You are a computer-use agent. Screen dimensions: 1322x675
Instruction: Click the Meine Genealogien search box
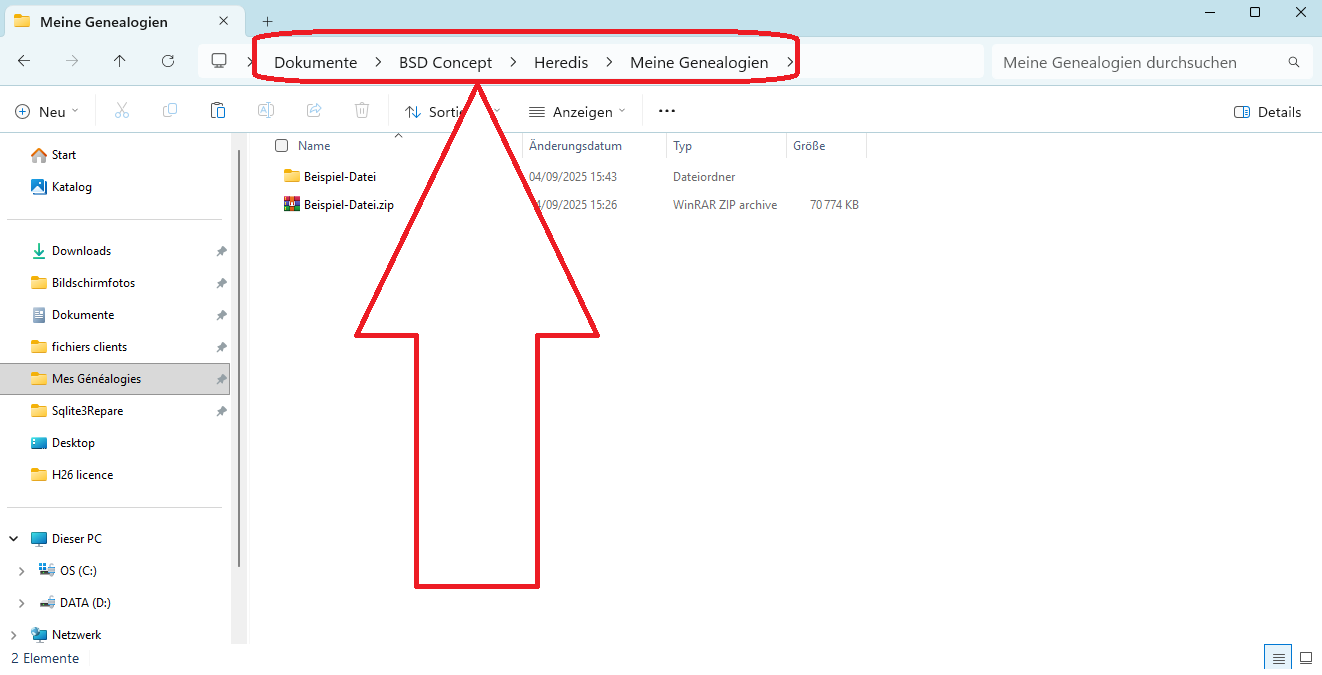[1140, 62]
